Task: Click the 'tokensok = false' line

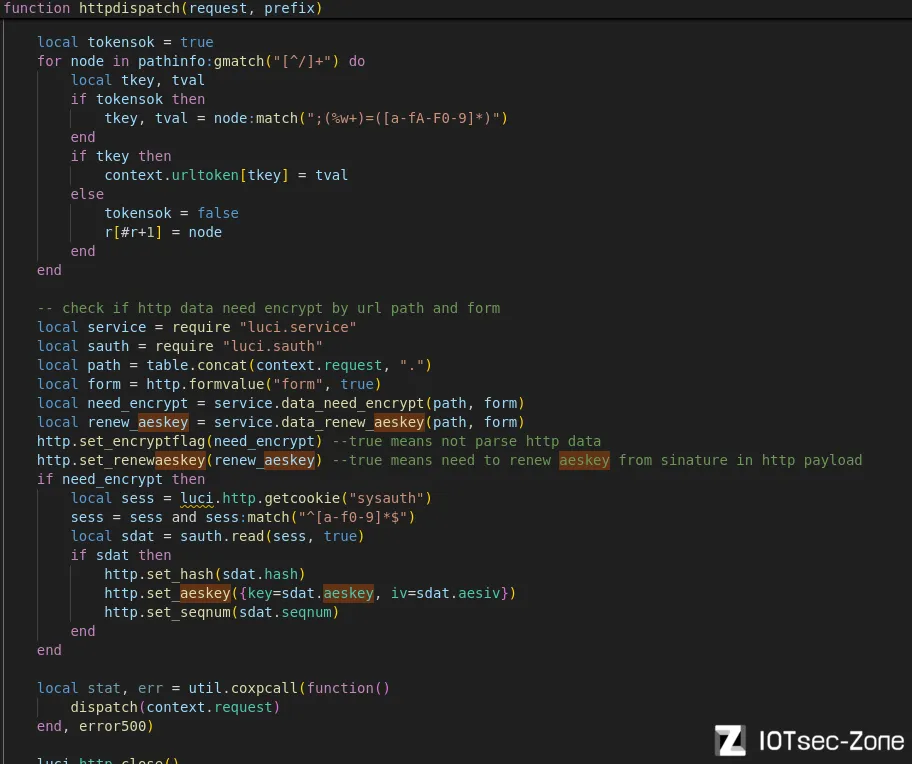Action: pyautogui.click(x=172, y=213)
